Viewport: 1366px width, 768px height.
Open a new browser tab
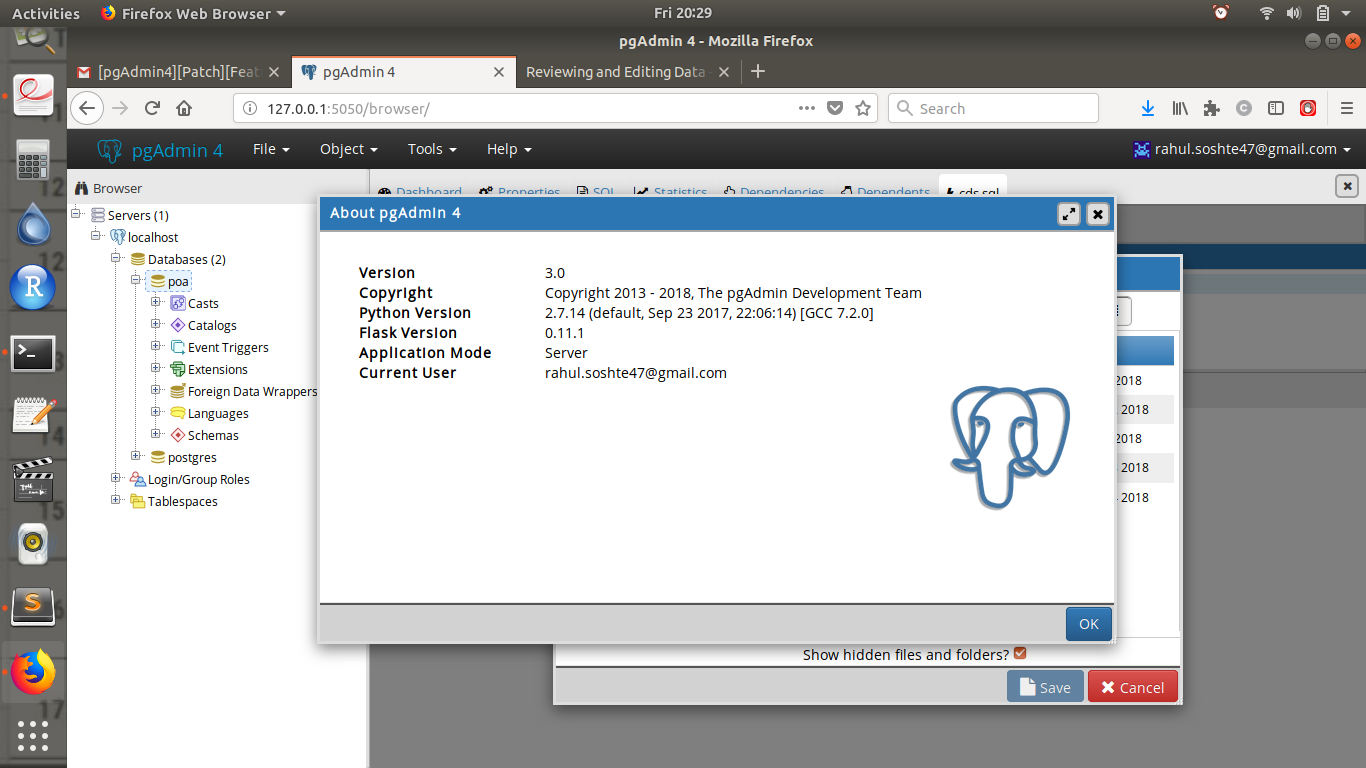tap(758, 71)
